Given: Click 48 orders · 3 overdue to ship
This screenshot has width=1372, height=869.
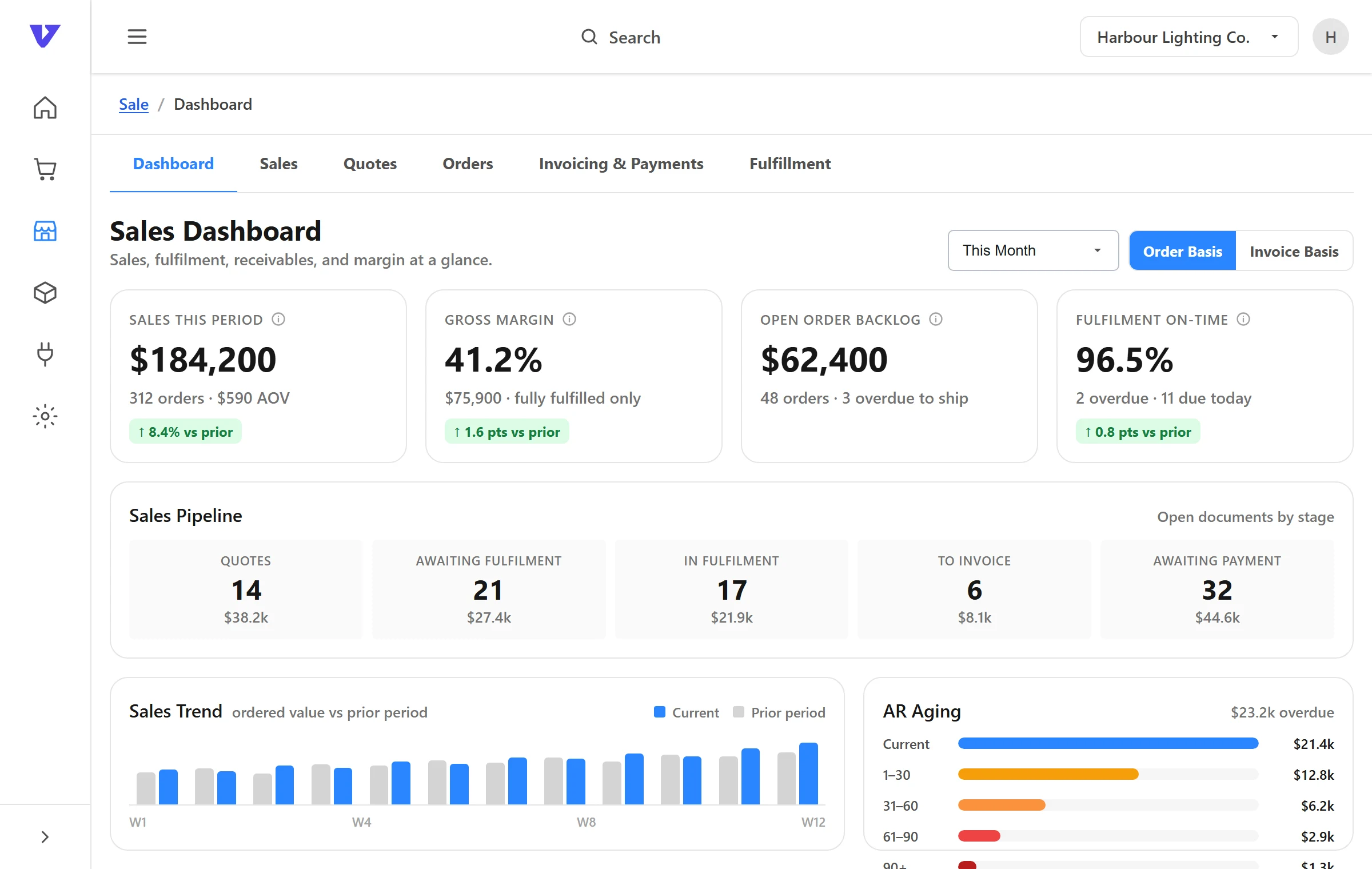Looking at the screenshot, I should 864,398.
